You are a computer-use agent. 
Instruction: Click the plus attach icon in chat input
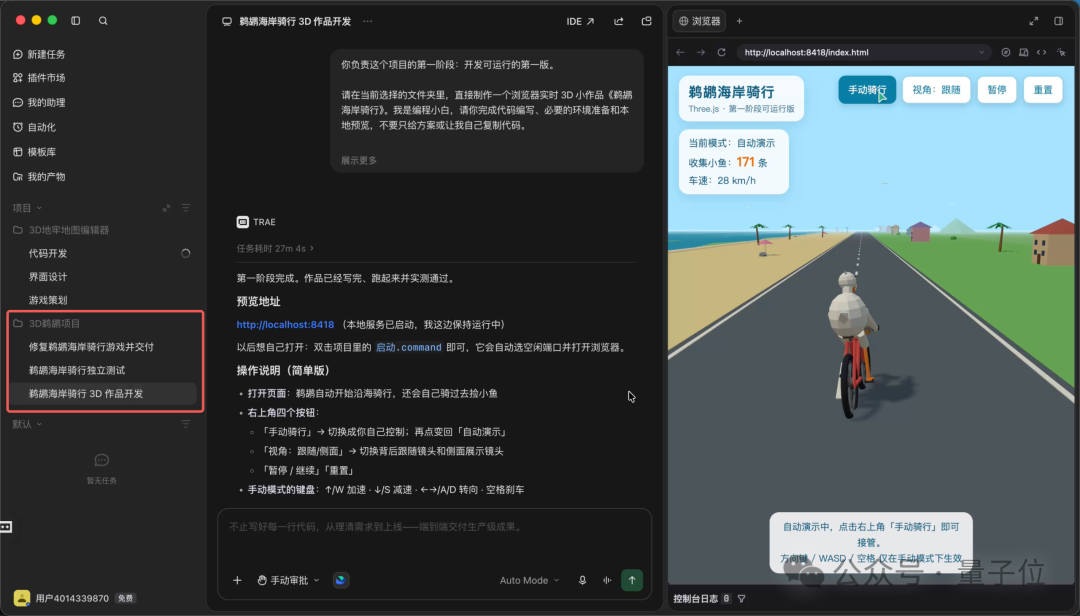pyautogui.click(x=237, y=580)
